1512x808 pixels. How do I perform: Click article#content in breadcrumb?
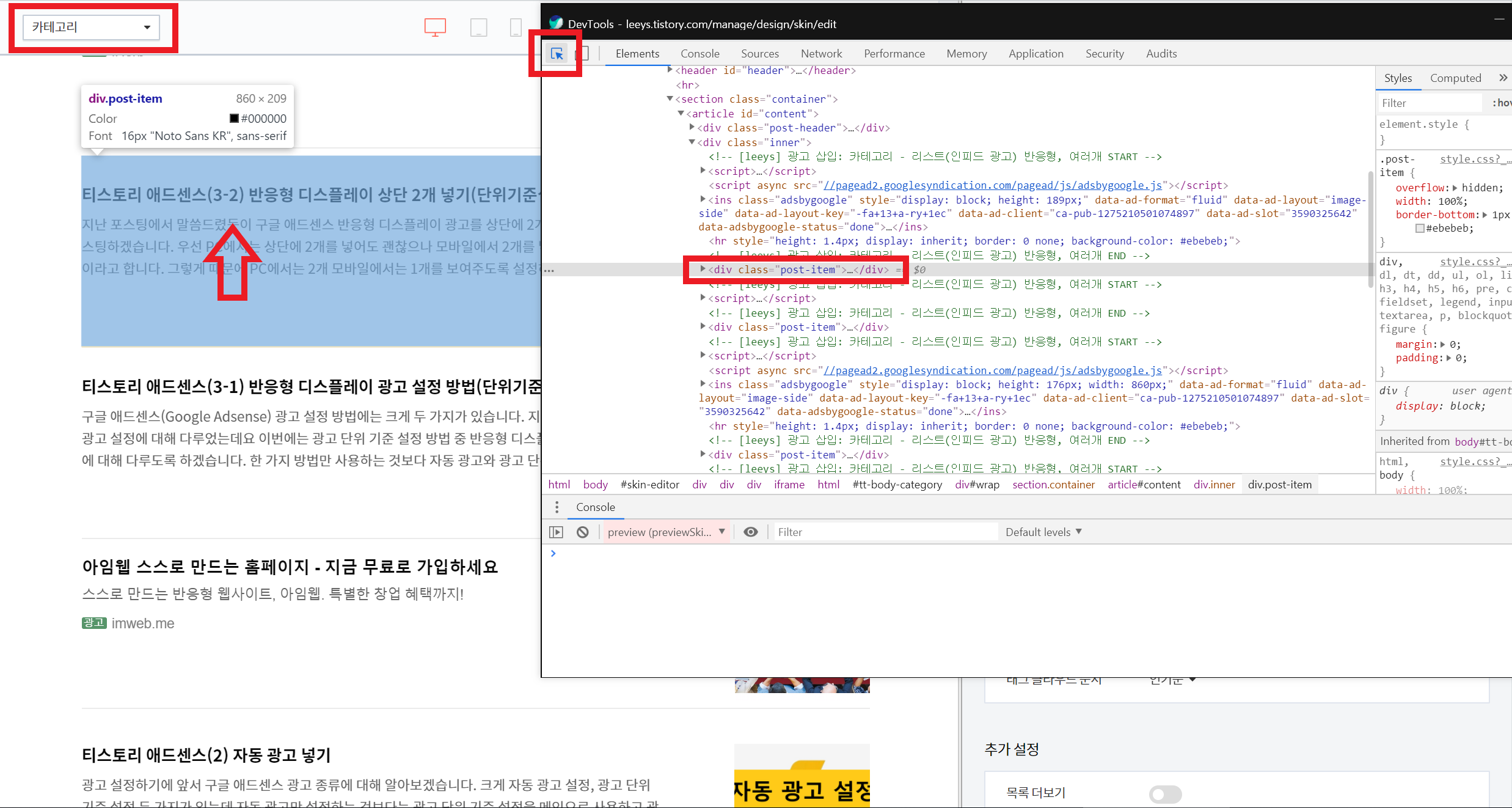(x=1144, y=485)
